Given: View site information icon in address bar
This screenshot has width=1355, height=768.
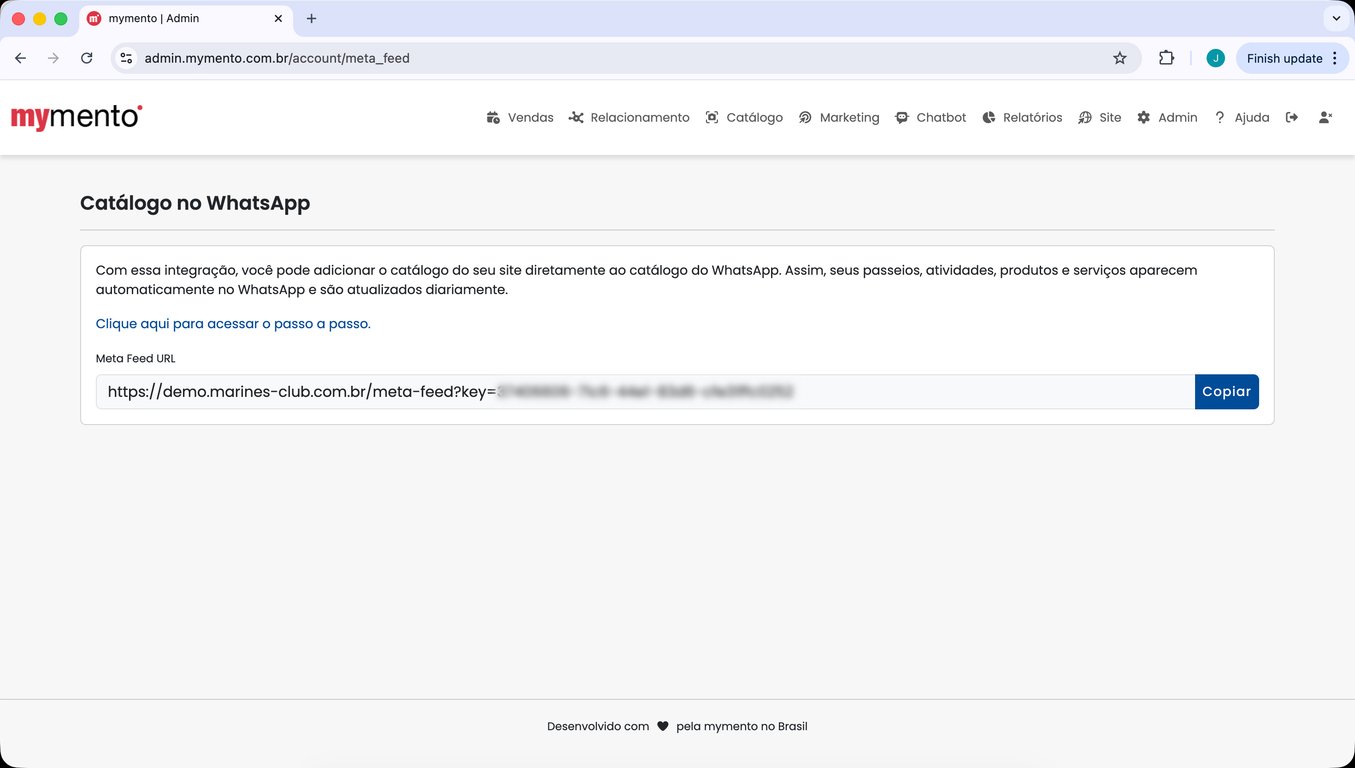Looking at the screenshot, I should coord(126,58).
